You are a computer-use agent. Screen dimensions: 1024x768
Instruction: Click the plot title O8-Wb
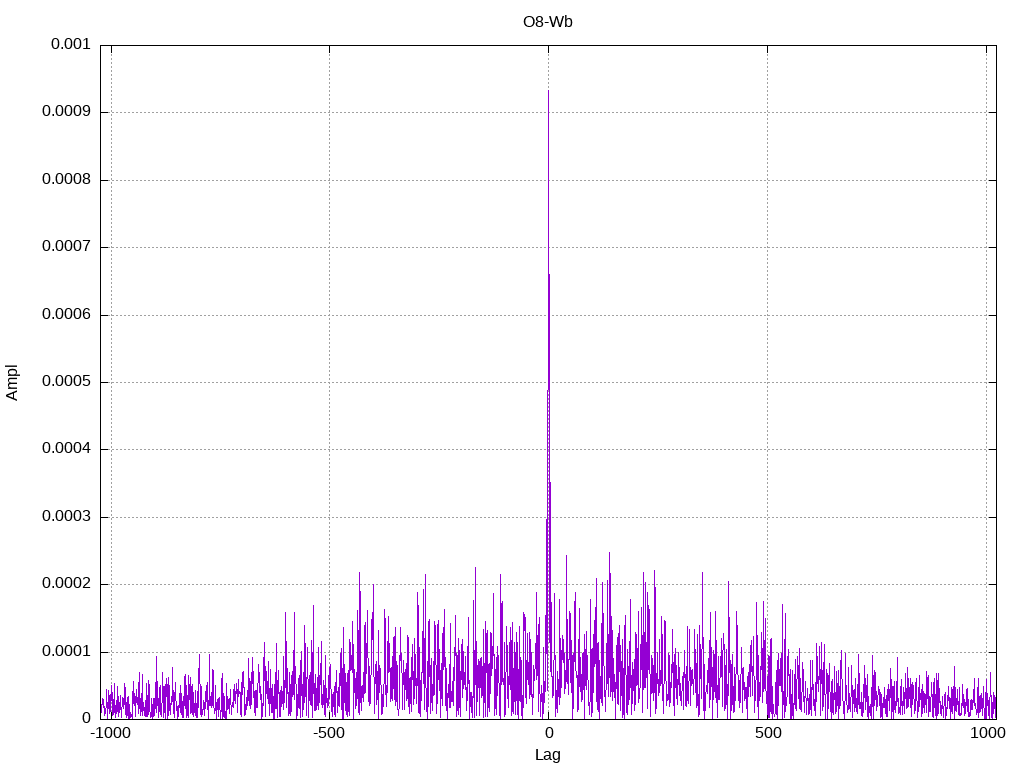[x=548, y=21]
